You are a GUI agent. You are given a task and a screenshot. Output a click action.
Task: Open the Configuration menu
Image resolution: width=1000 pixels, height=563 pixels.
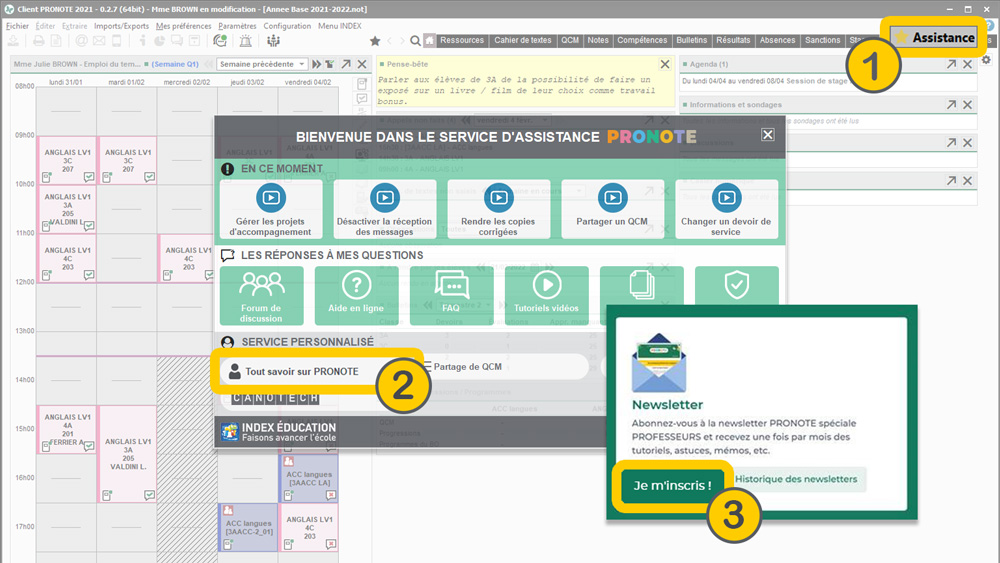pos(287,26)
